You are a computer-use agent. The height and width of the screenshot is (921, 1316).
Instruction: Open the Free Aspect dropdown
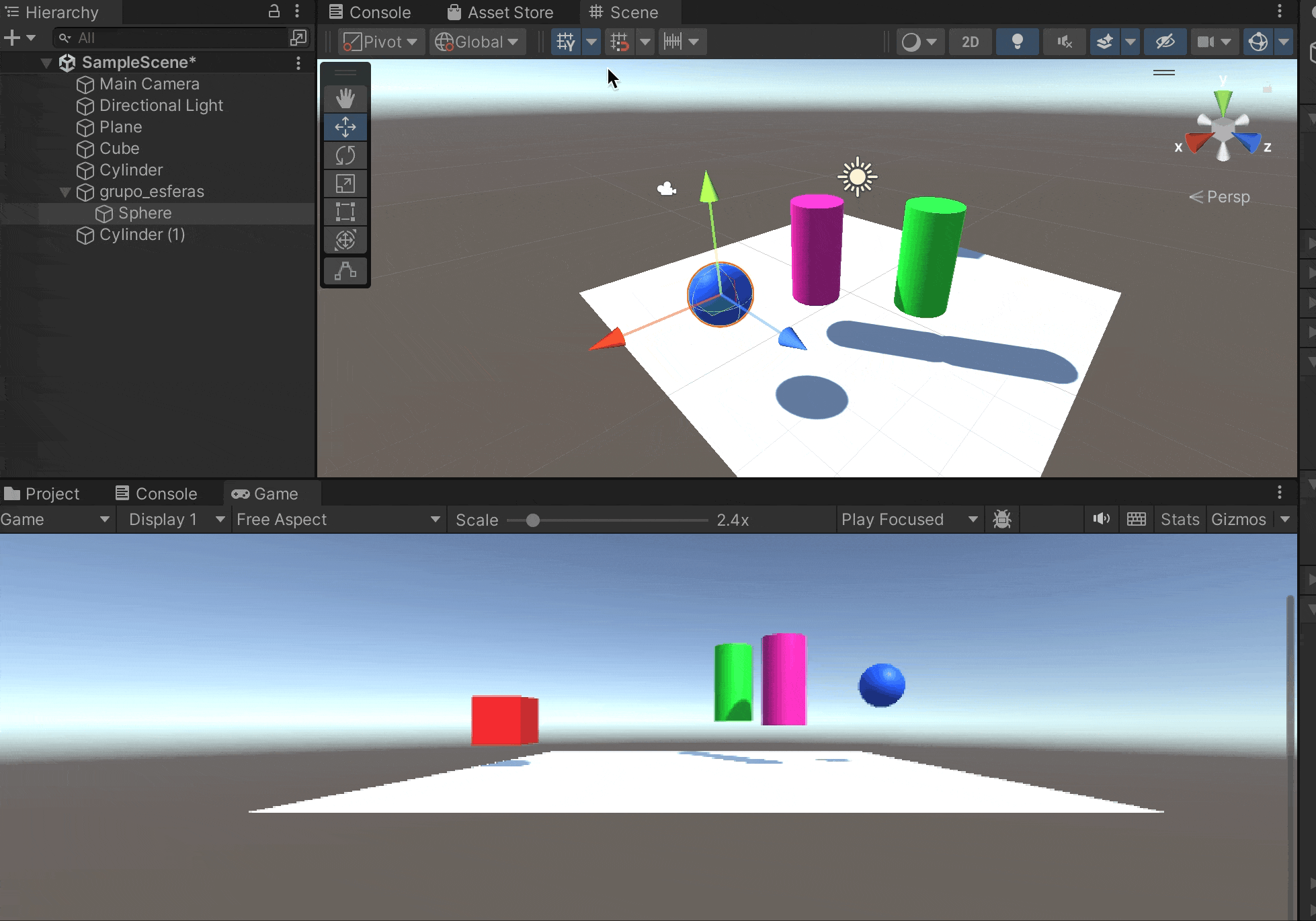click(x=338, y=519)
